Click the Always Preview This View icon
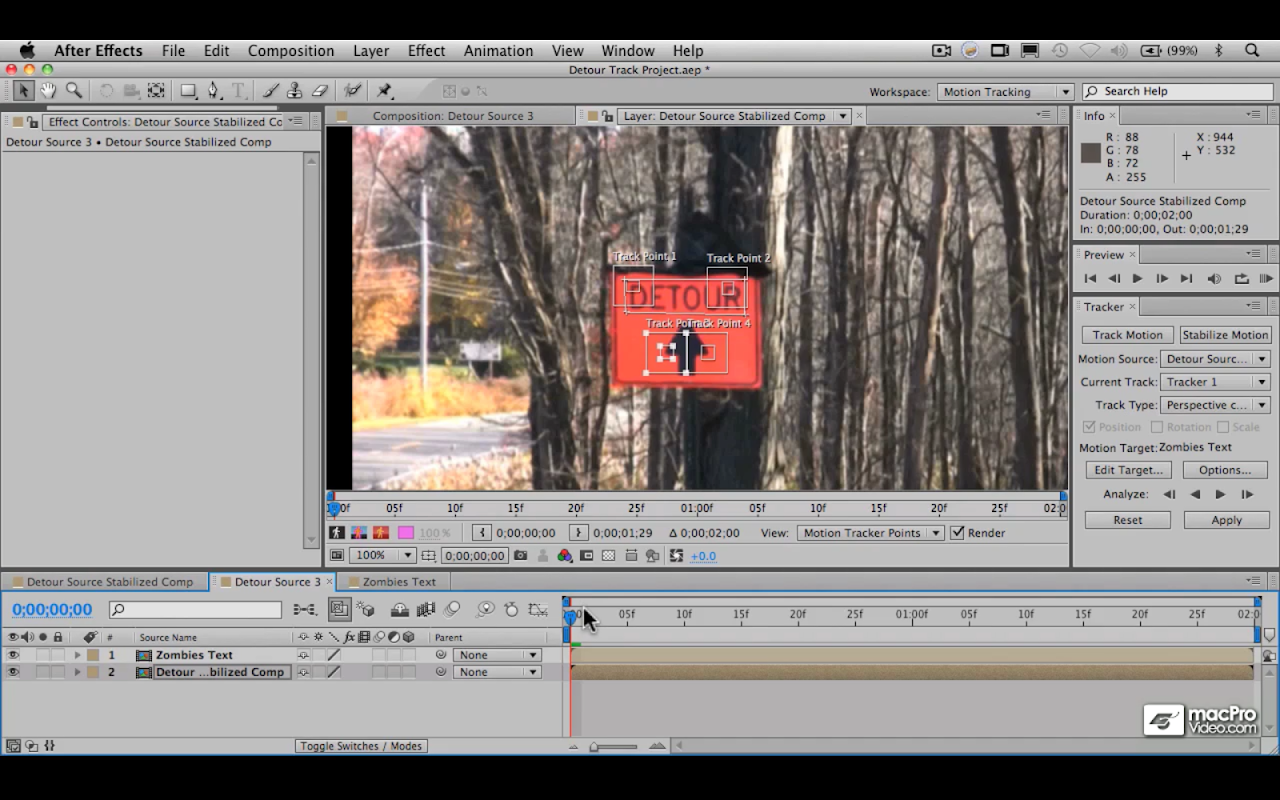The height and width of the screenshot is (800, 1280). (x=337, y=556)
